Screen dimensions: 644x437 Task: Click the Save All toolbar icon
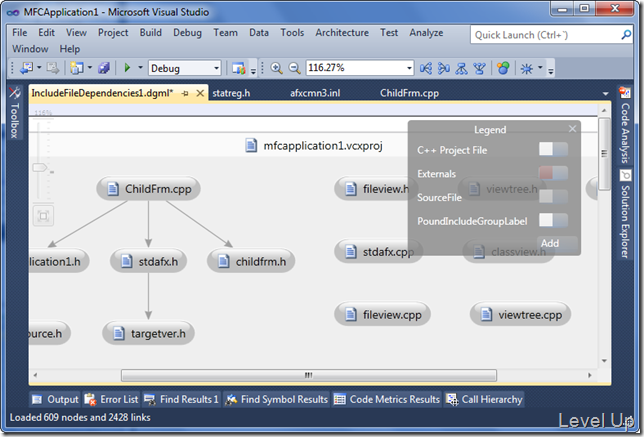(104, 68)
